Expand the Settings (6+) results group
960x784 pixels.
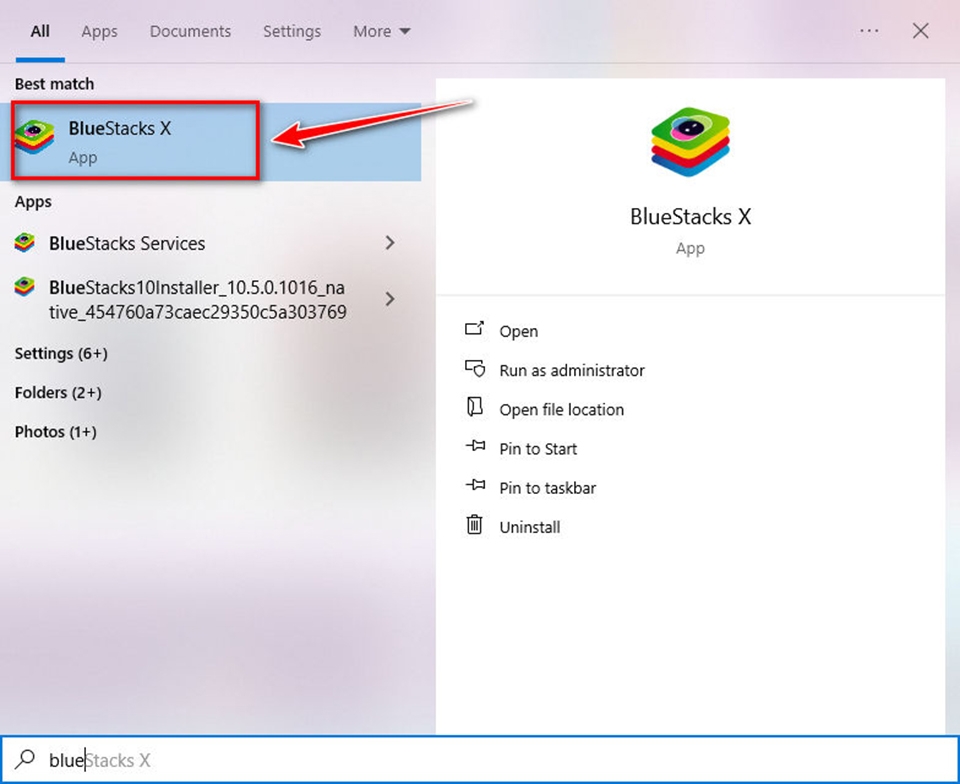[x=61, y=353]
